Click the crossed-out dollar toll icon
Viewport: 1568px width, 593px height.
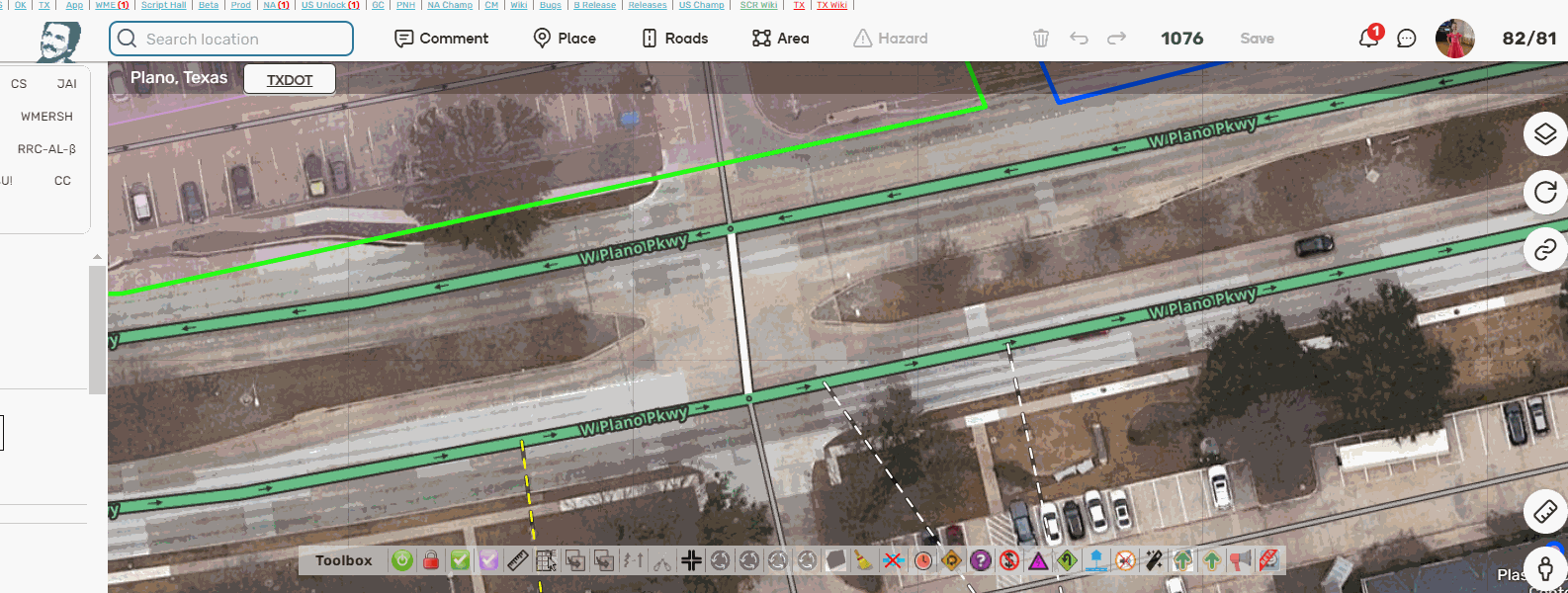[x=1008, y=560]
